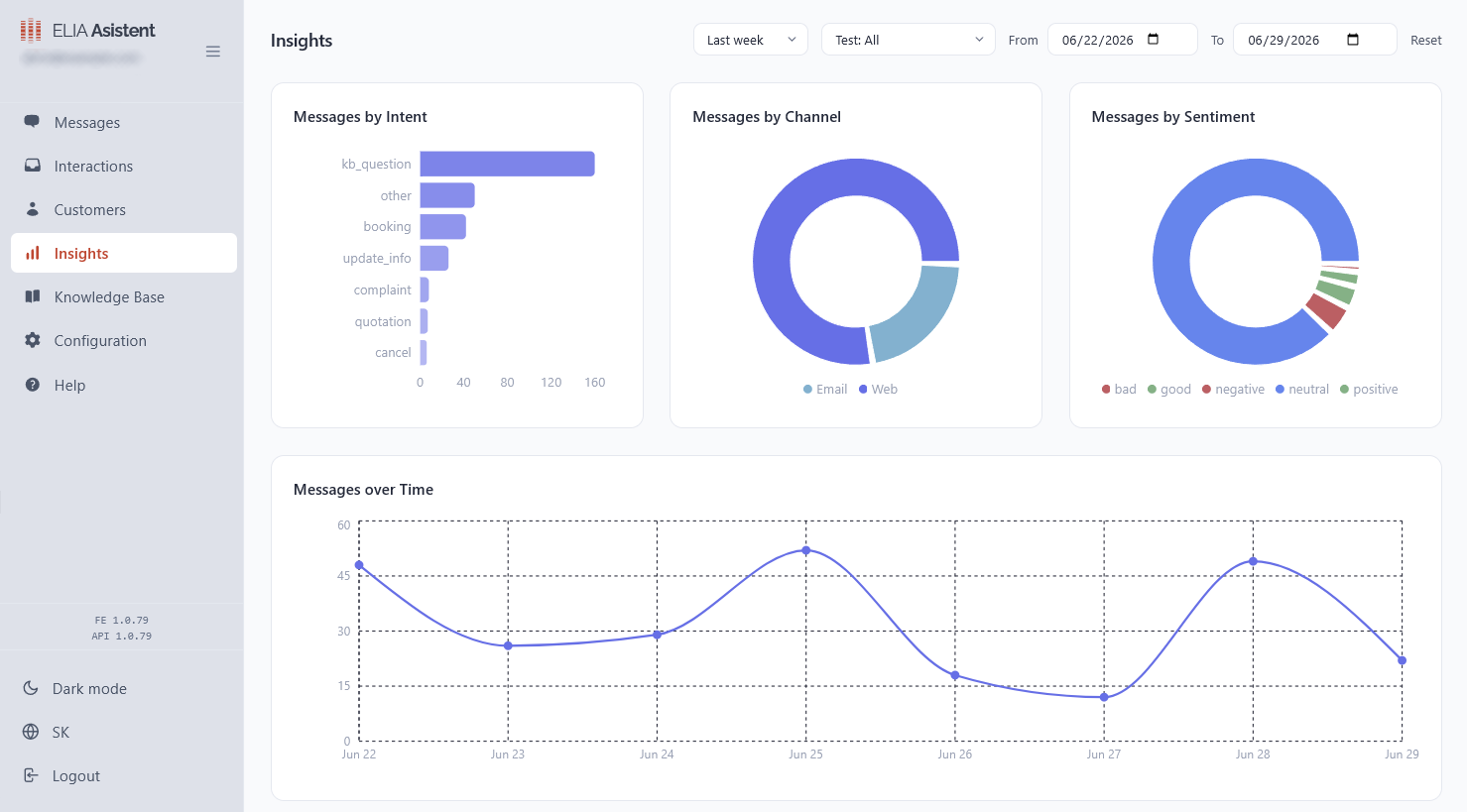Image resolution: width=1467 pixels, height=812 pixels.
Task: Click the other intent bar
Action: [x=447, y=195]
